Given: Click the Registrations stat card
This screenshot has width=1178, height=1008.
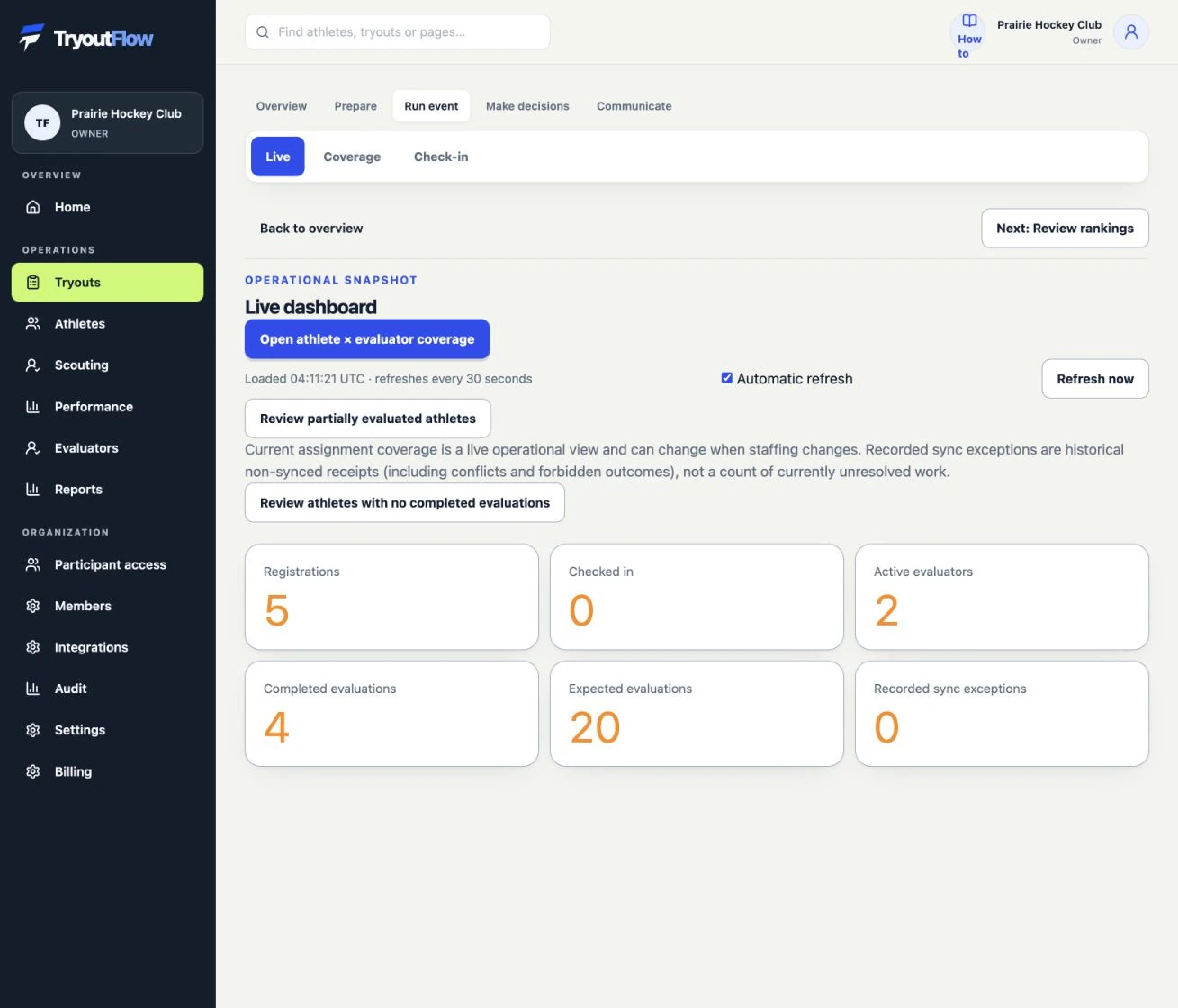Looking at the screenshot, I should tap(391, 597).
